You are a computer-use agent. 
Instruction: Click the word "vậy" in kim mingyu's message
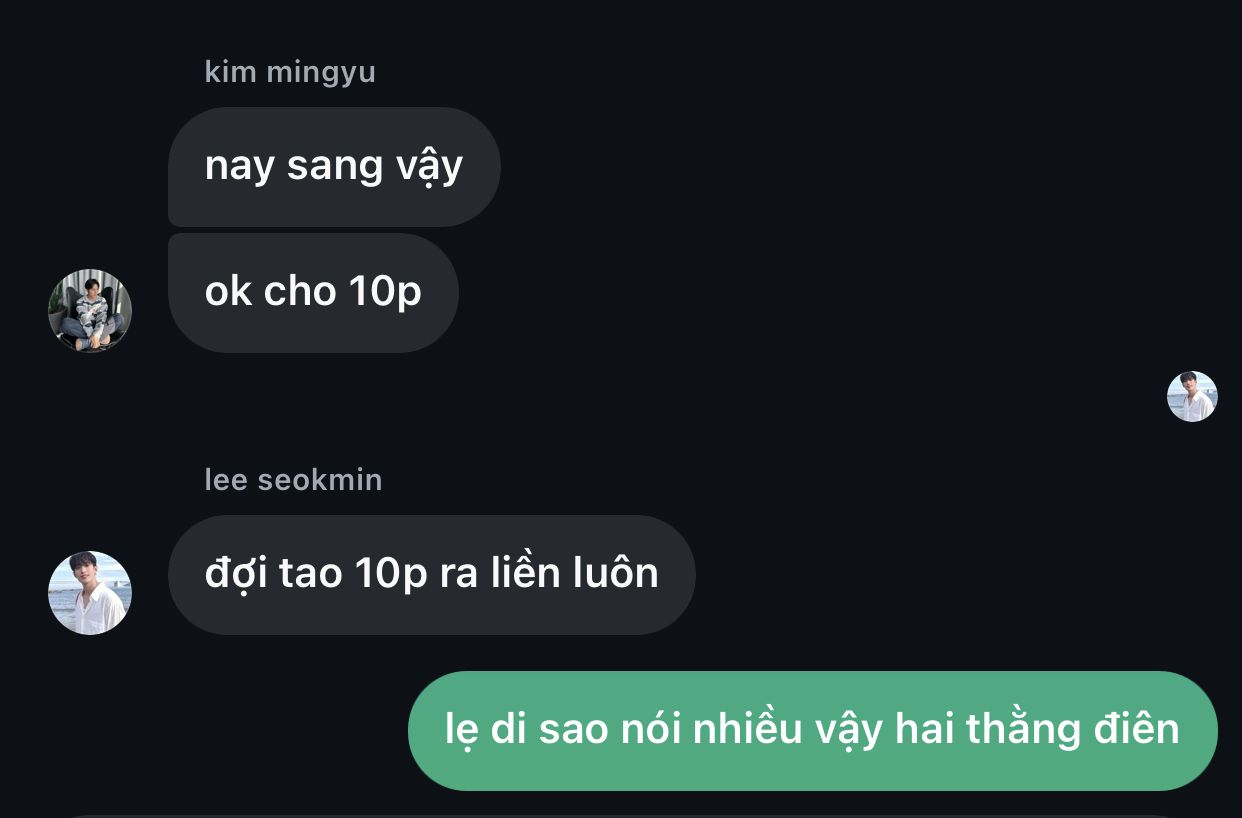tap(429, 167)
